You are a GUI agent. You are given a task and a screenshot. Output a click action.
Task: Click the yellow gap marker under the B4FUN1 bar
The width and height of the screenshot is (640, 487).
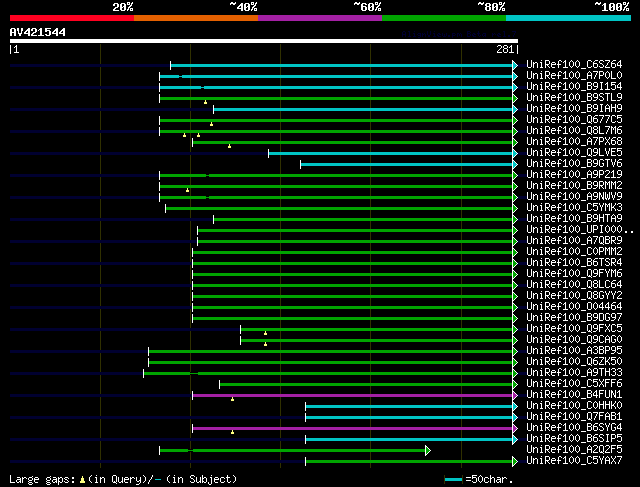pyautogui.click(x=232, y=399)
